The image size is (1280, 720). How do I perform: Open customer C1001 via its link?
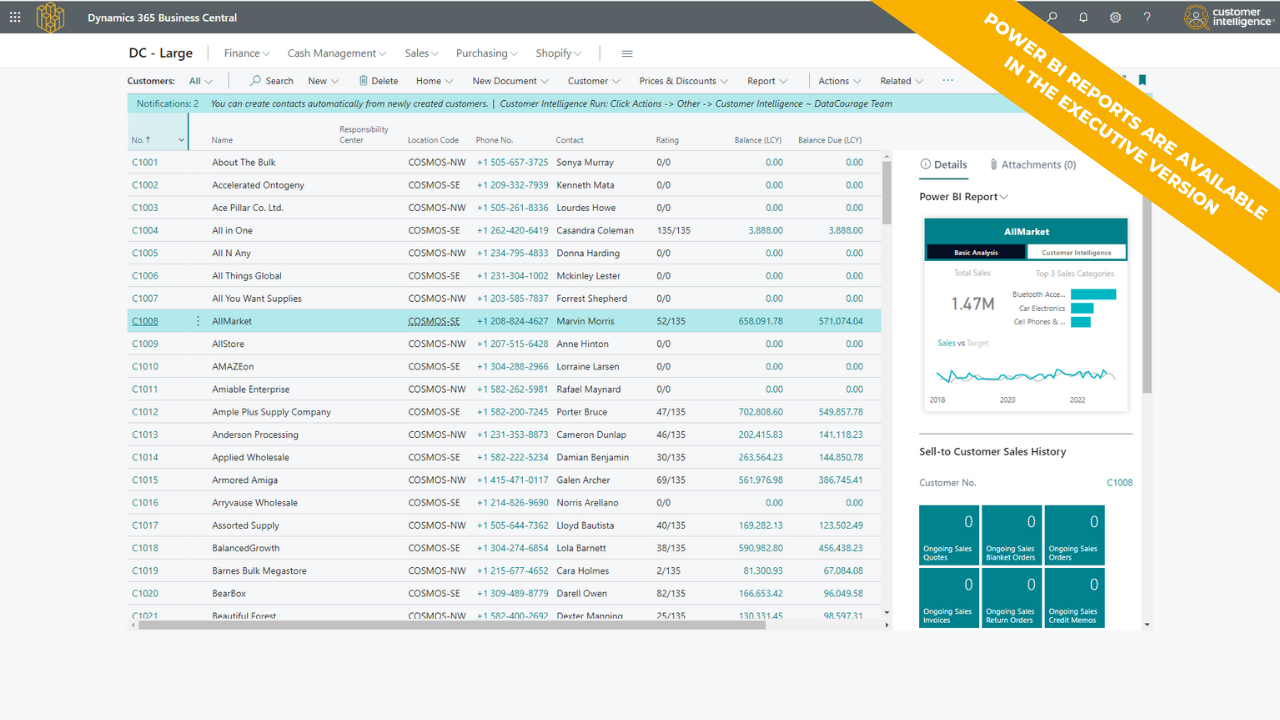tap(146, 162)
